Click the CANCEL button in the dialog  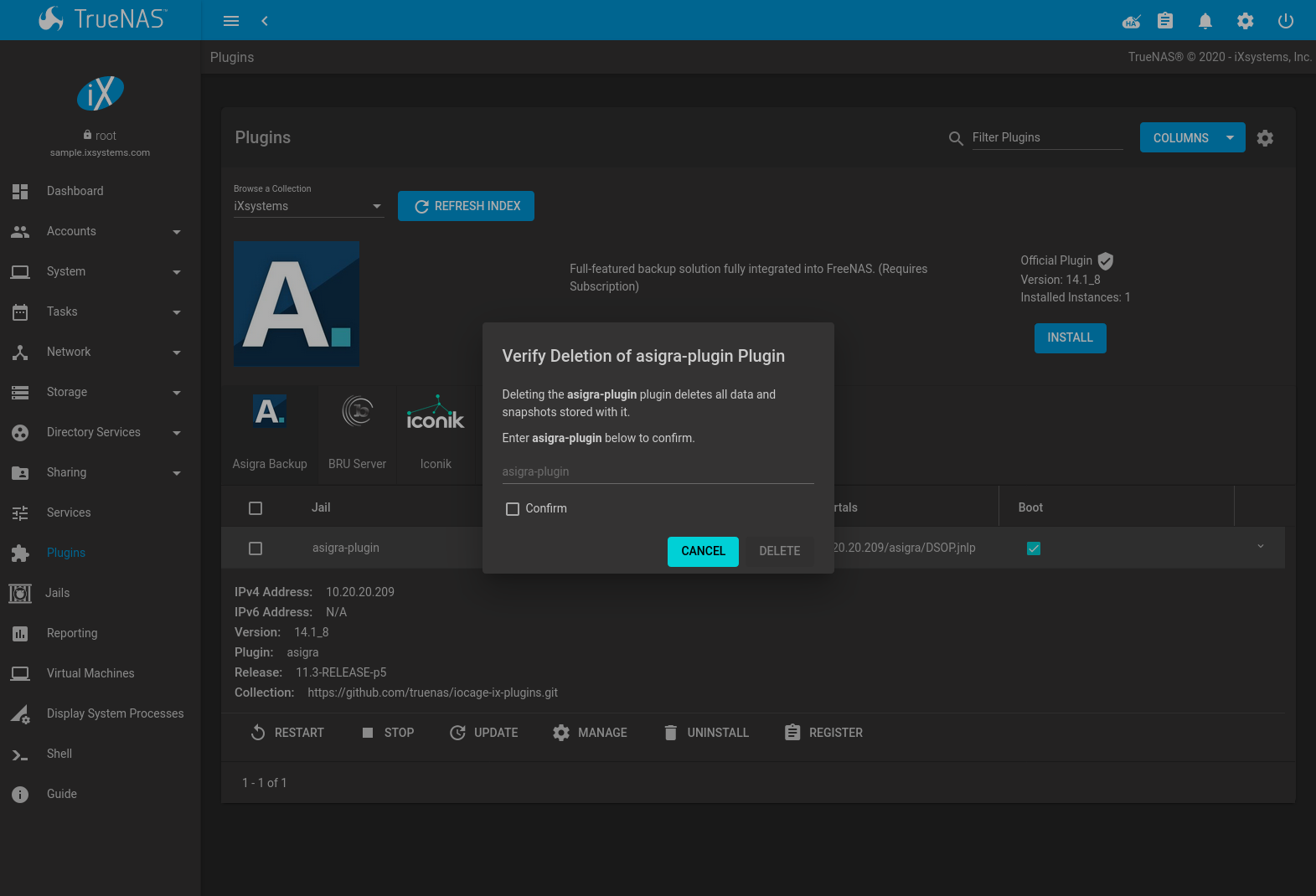coord(703,552)
